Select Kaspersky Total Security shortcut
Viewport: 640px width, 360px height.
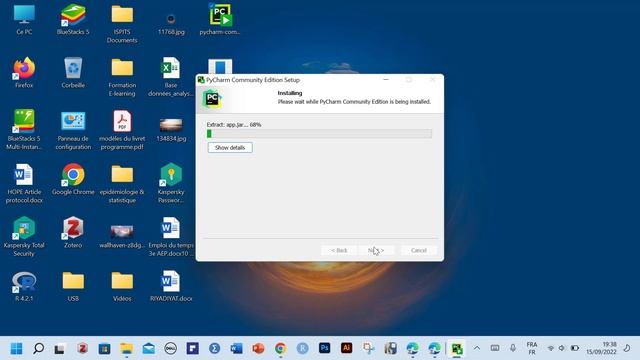pos(24,236)
